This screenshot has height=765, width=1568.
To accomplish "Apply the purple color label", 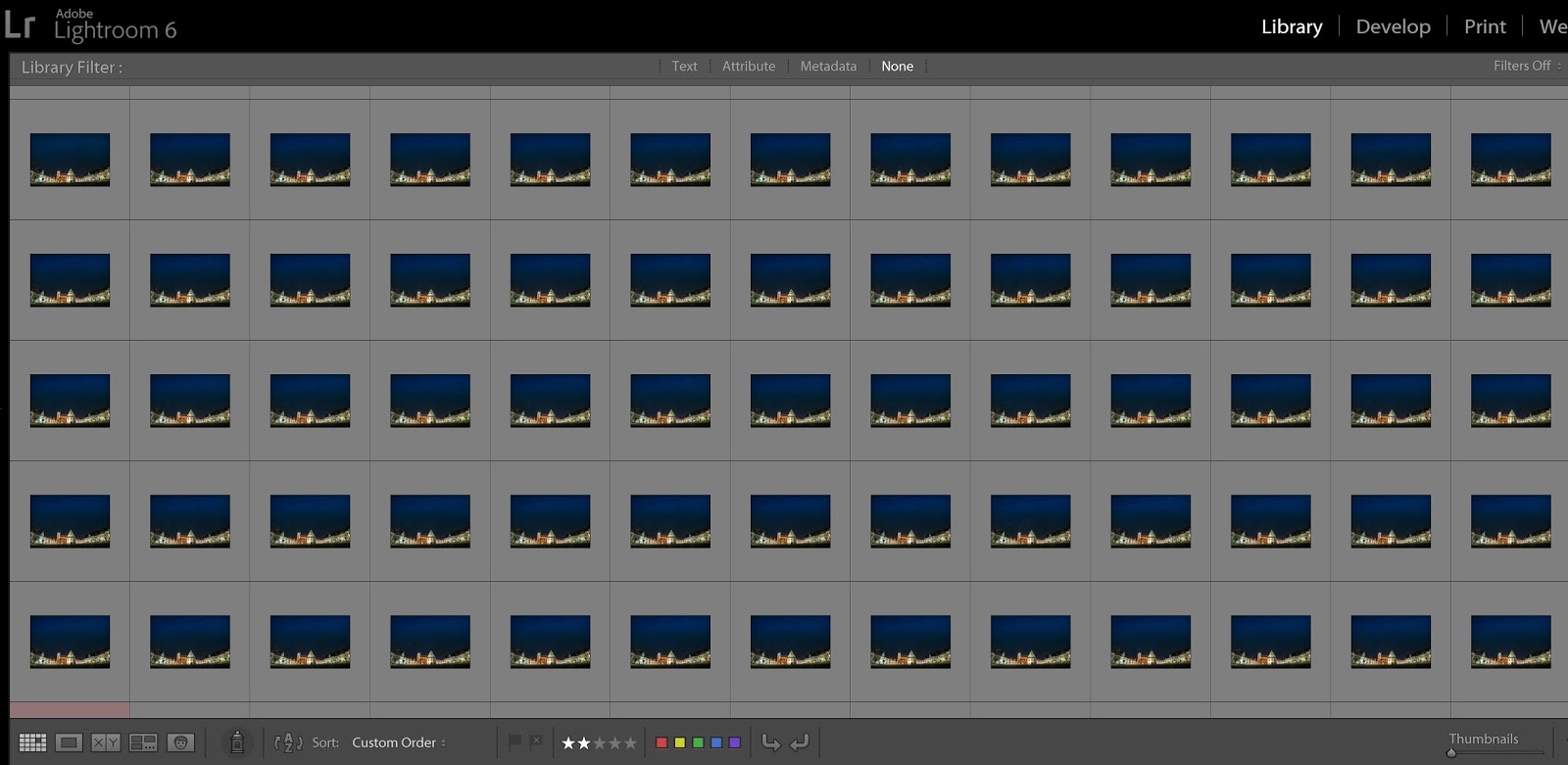I will pos(735,742).
